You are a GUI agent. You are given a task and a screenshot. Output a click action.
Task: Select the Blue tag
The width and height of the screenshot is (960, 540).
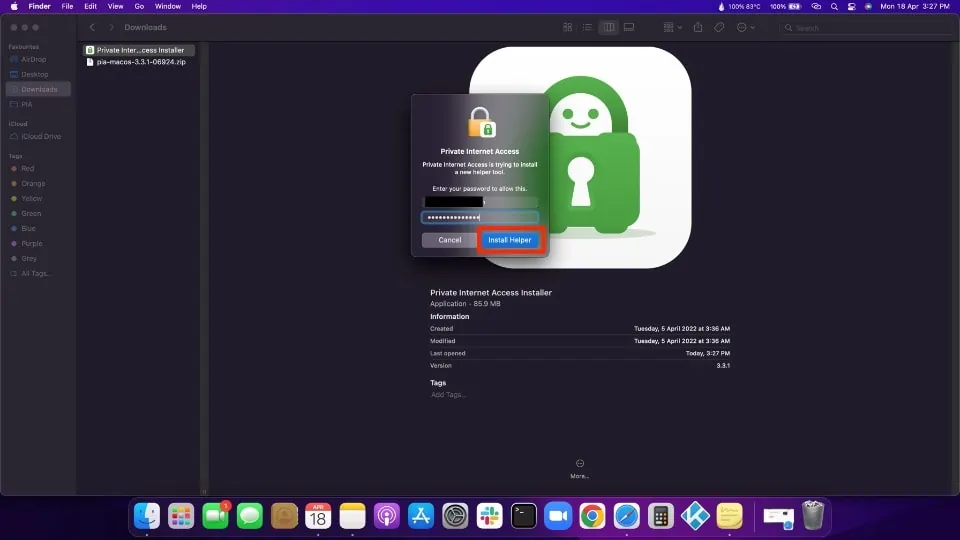[28, 228]
